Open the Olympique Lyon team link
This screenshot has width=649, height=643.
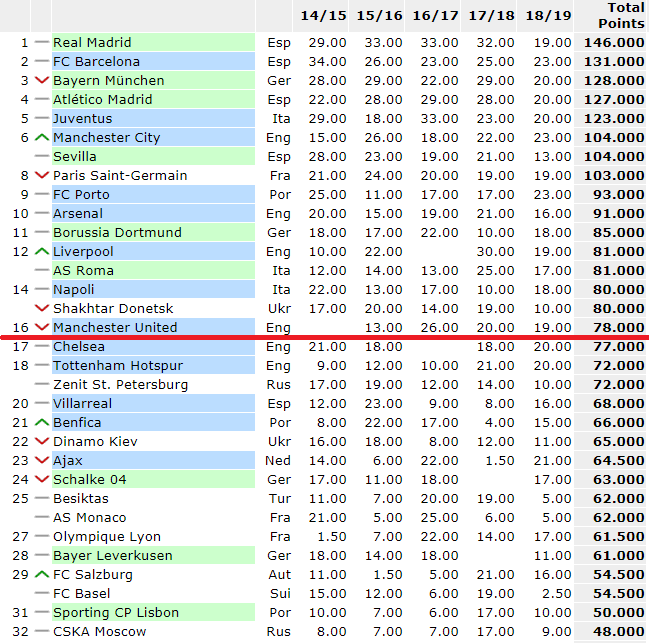click(x=107, y=537)
